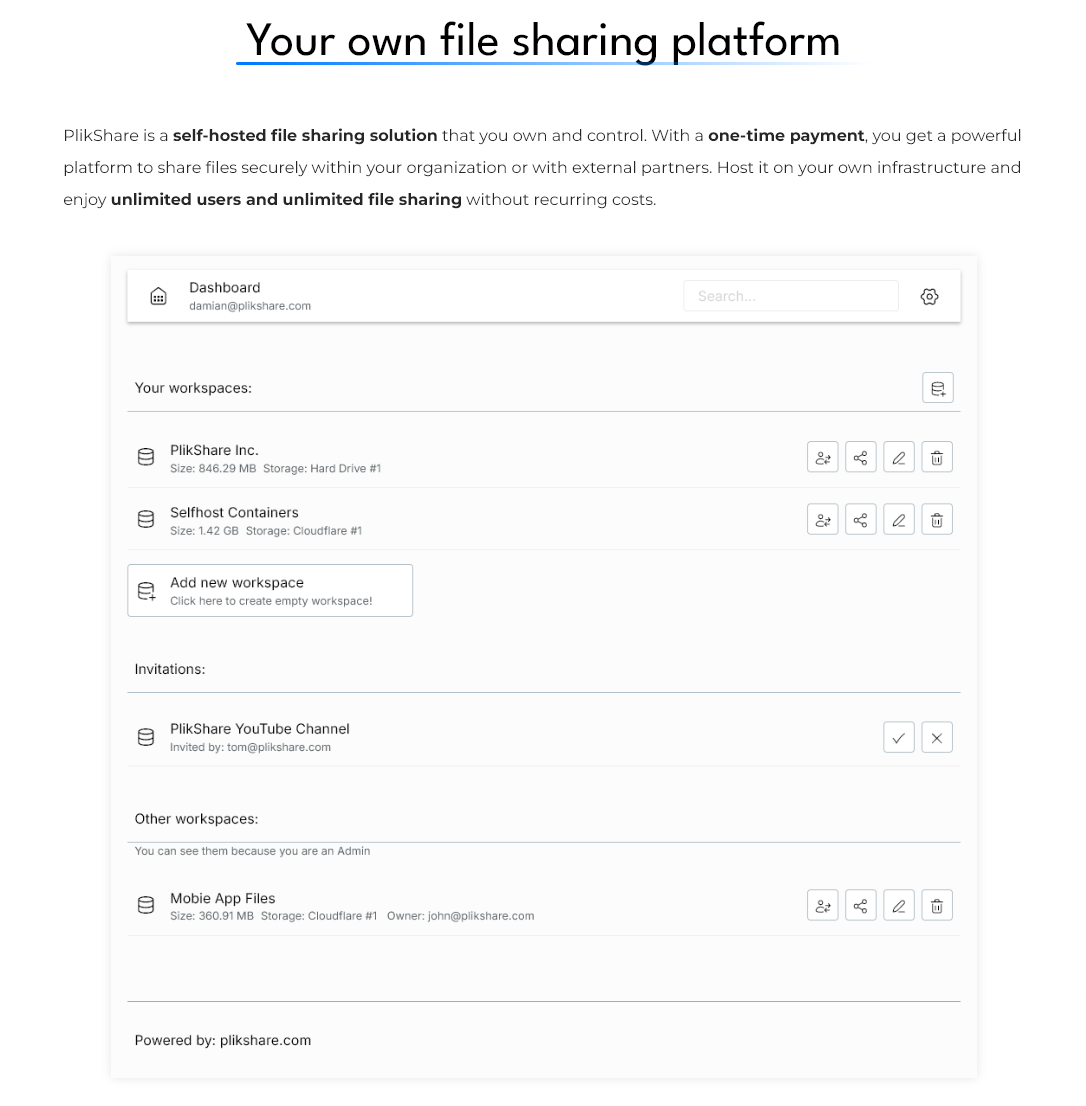Click the Powered by: plikshare.com footer link
Screen dimensions: 1086x1106
tap(223, 1040)
